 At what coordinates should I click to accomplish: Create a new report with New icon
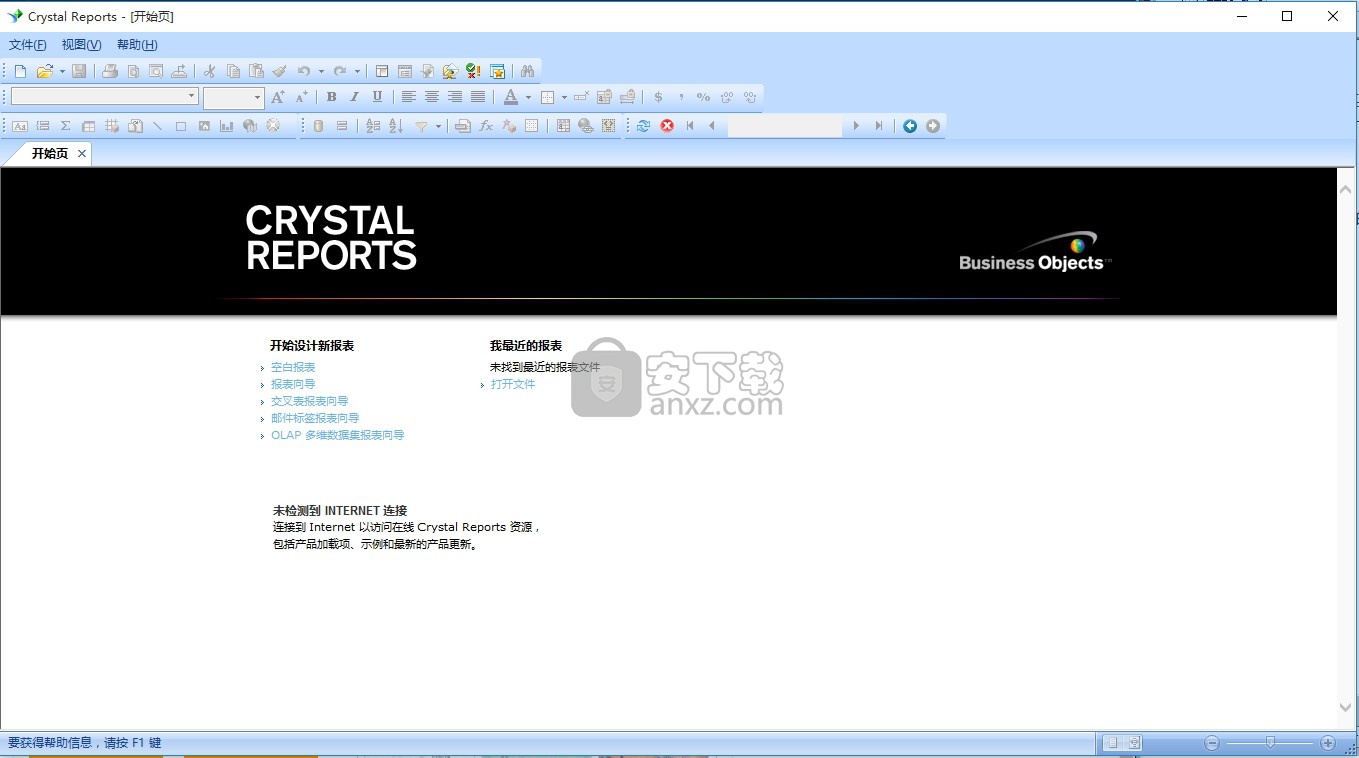pos(20,71)
